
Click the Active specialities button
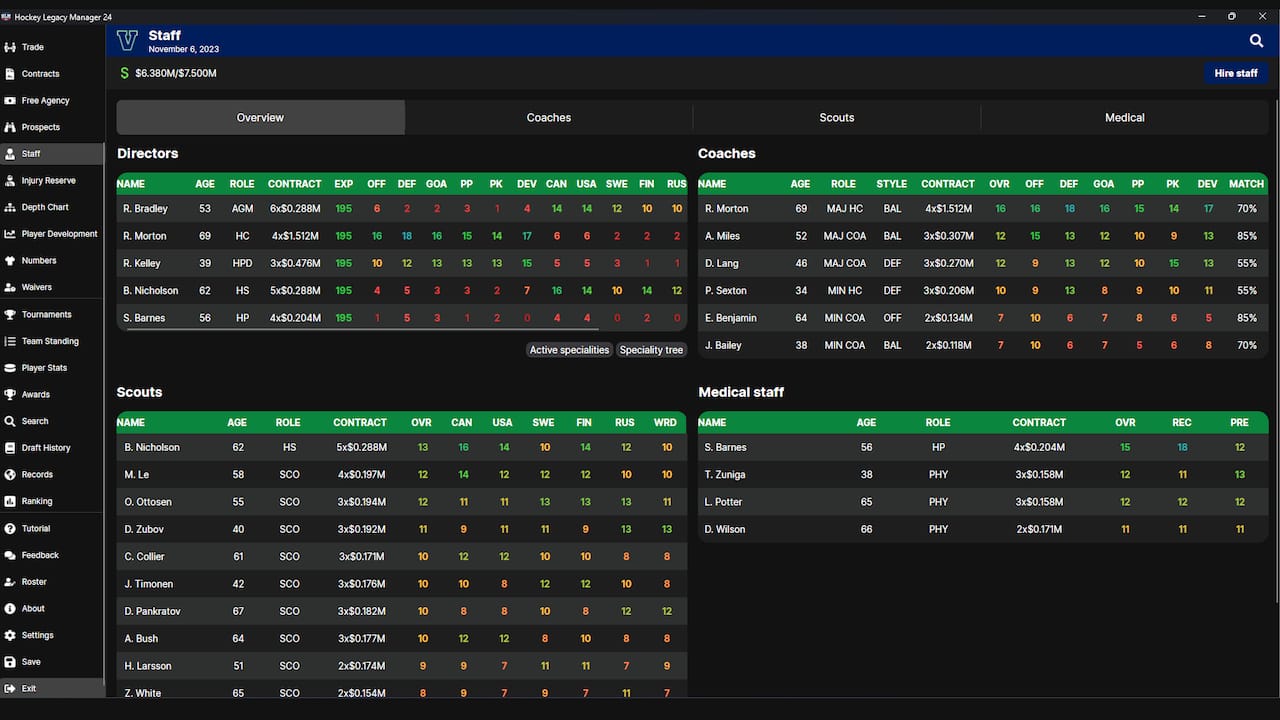569,350
